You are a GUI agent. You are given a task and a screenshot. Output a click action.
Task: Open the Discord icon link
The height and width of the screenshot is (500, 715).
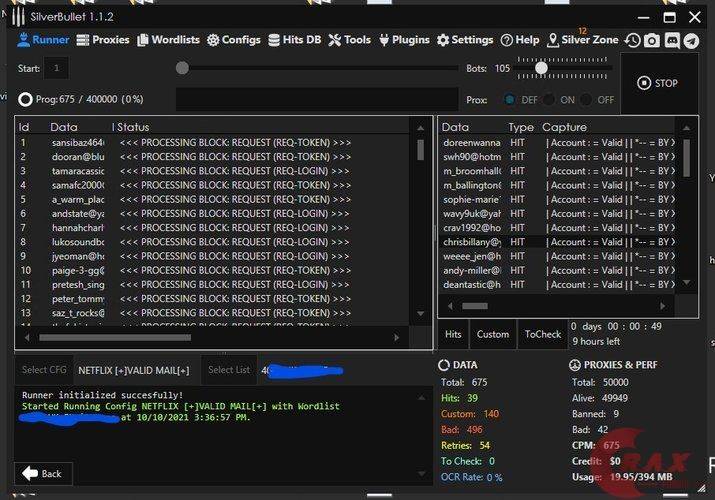click(672, 40)
